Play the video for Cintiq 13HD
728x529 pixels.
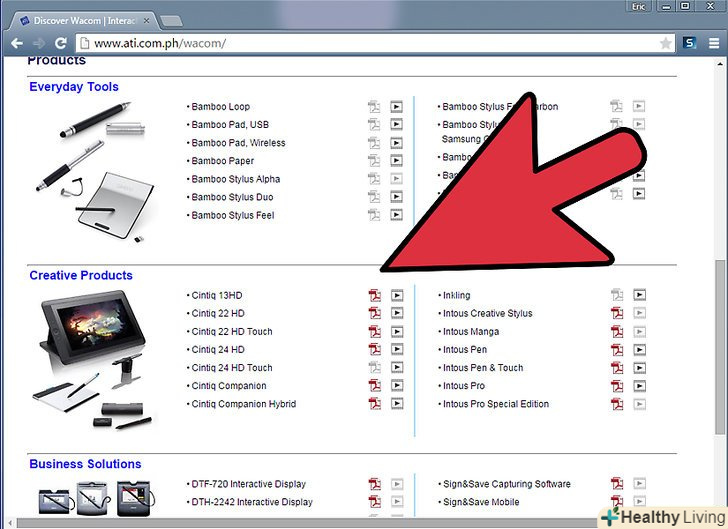click(x=397, y=295)
